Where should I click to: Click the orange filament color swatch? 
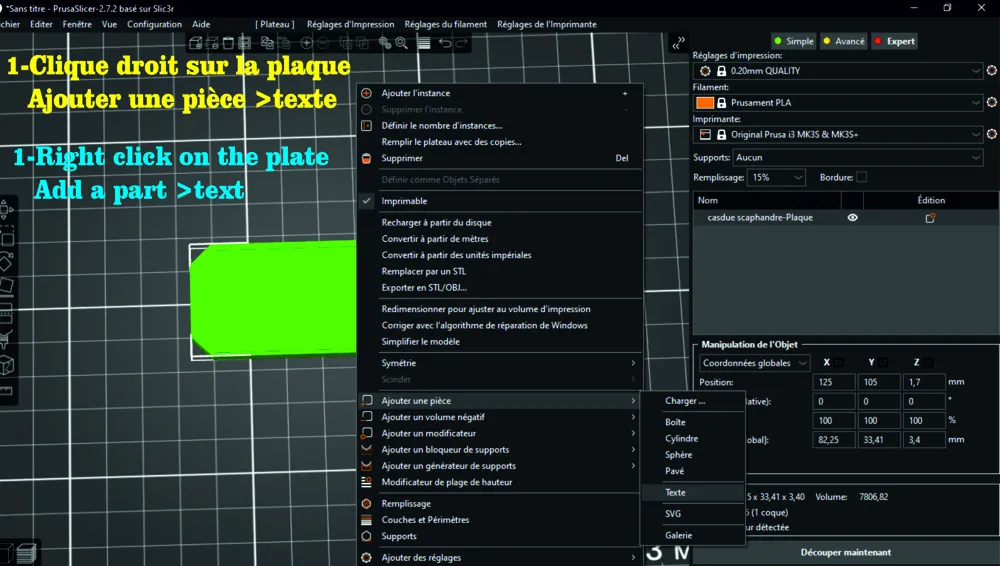coord(705,102)
